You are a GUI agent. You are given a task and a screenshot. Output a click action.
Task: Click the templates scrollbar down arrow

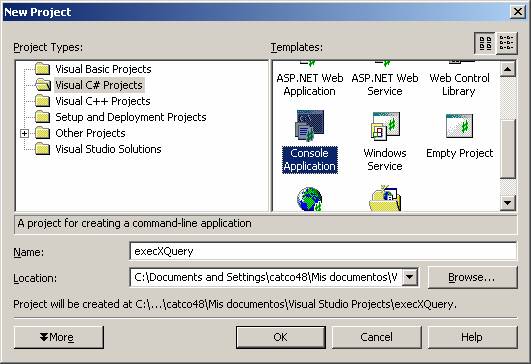coord(507,203)
